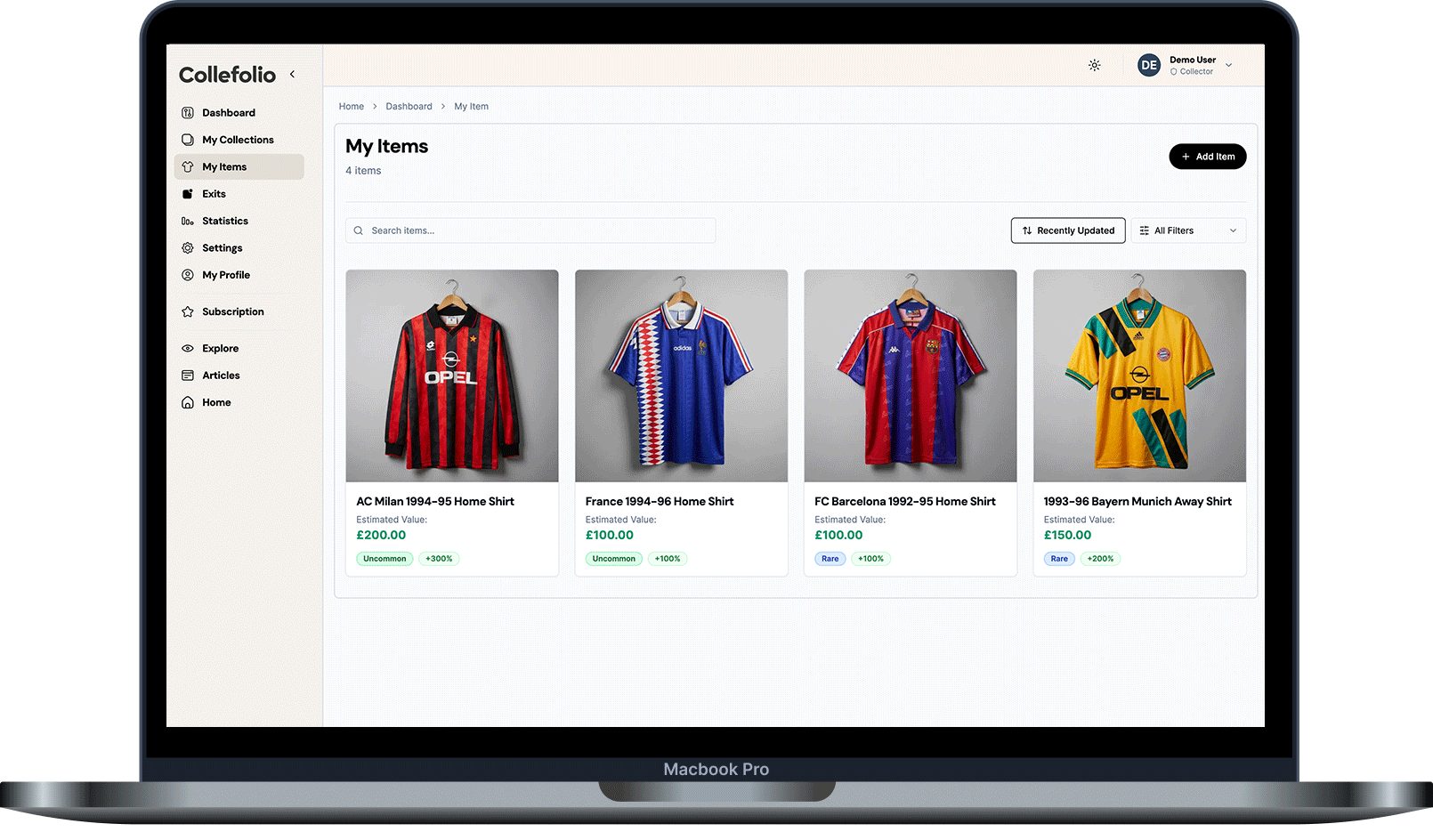Open Statistics bar chart icon
This screenshot has width=1433, height=840.
(188, 222)
